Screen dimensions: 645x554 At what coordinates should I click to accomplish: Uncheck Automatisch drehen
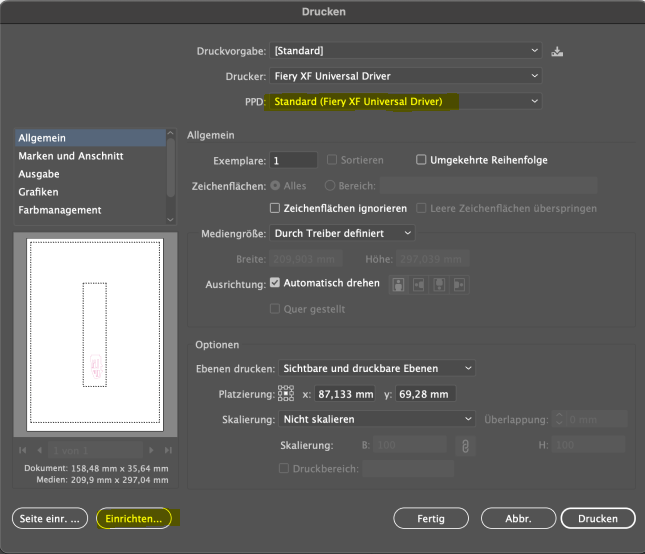(275, 283)
